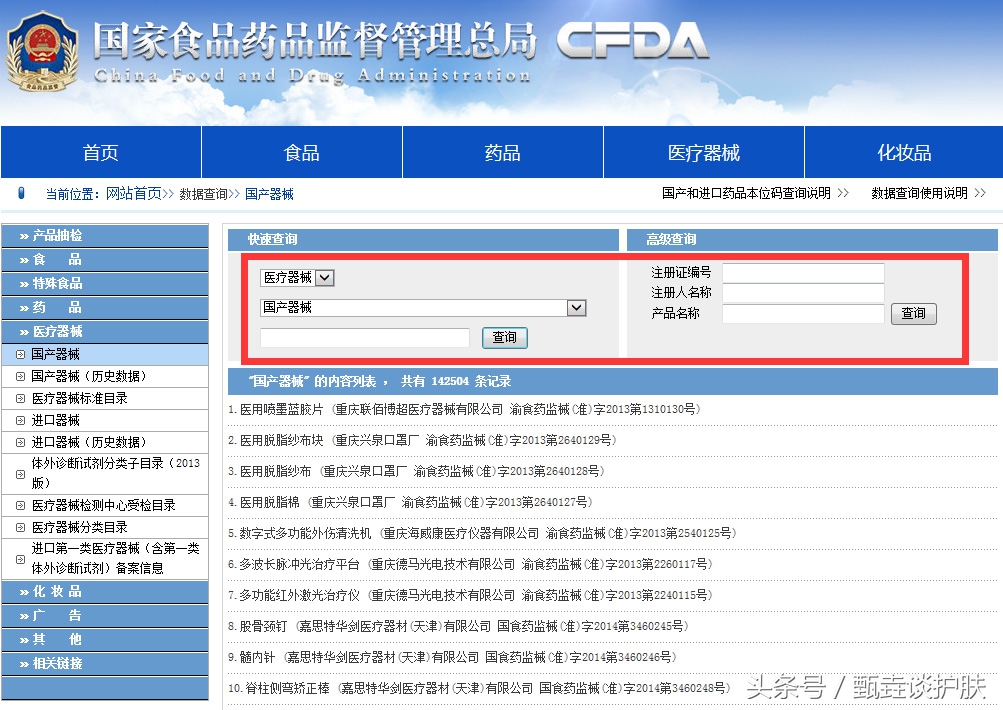
Task: Click the 国产器械 breadcrumb link
Action: click(269, 194)
